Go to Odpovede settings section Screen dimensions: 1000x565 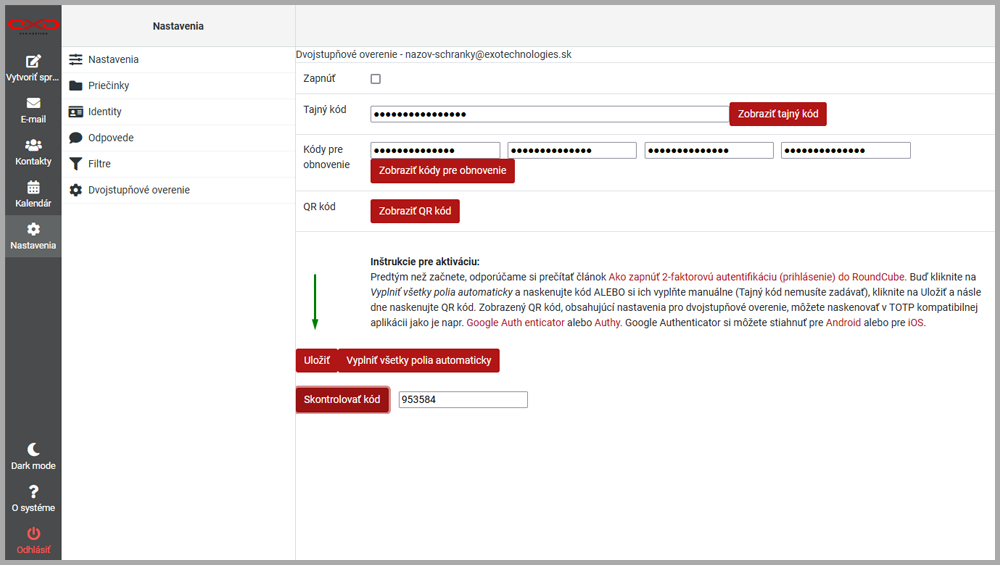point(110,138)
